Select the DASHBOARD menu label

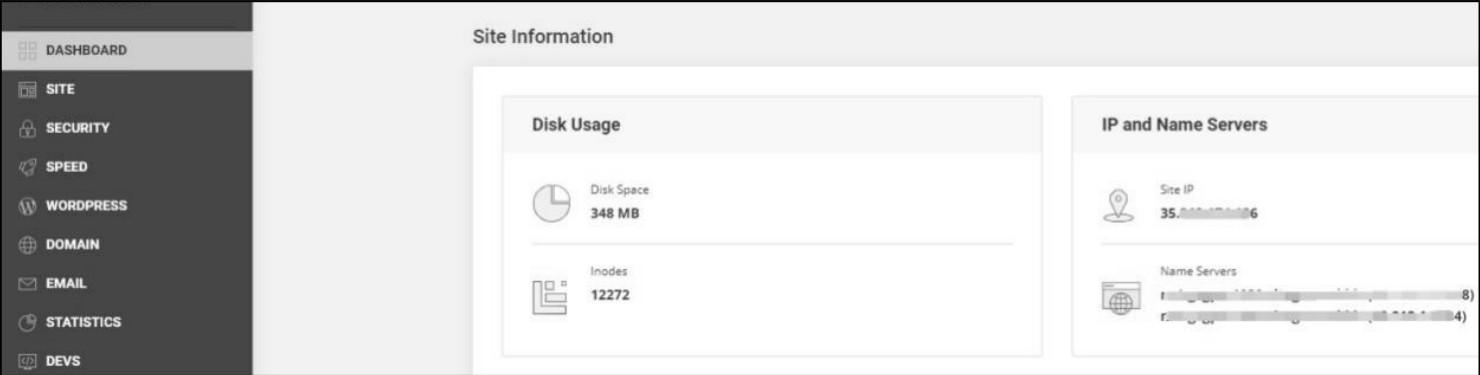[86, 50]
